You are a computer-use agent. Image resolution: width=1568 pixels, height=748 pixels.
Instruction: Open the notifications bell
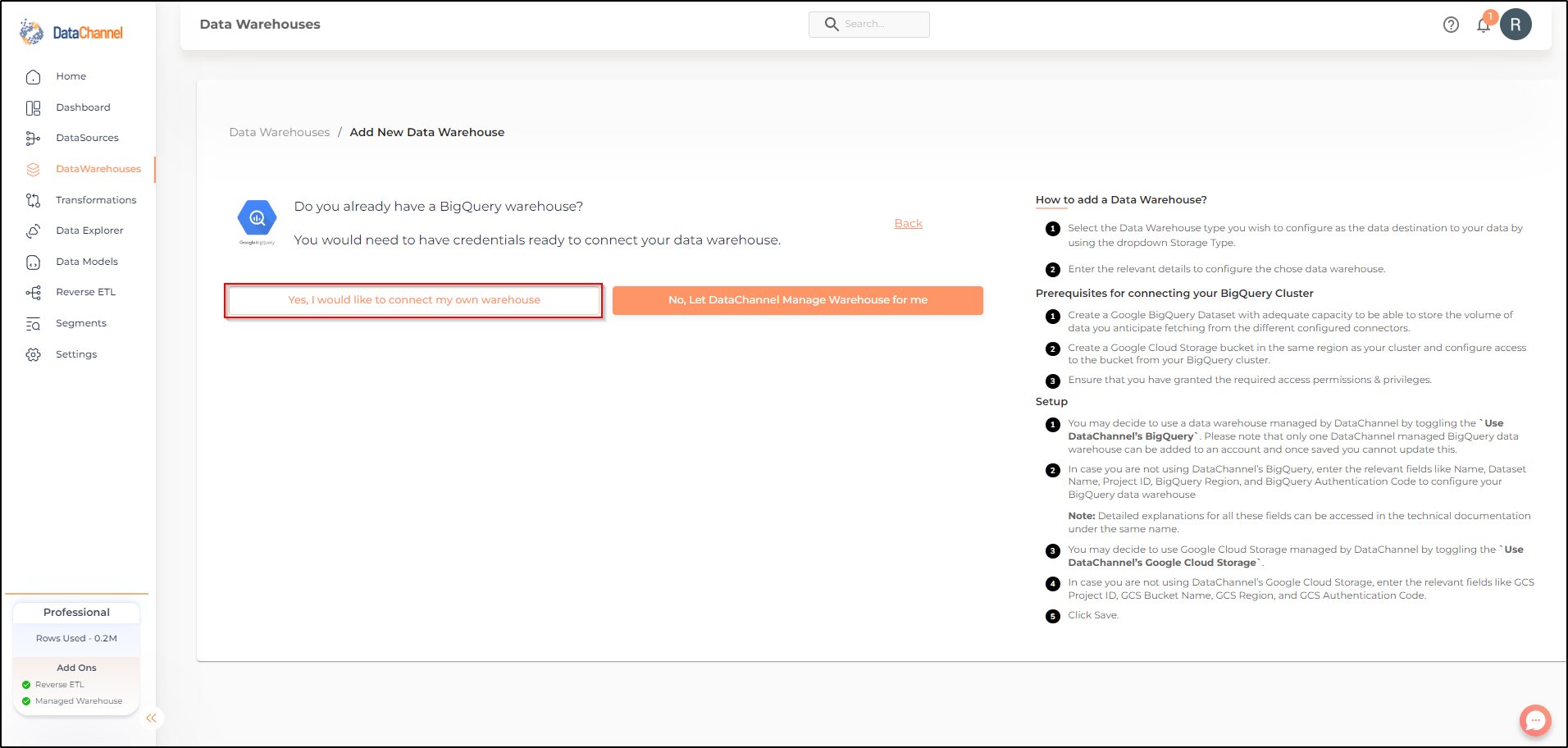pos(1484,25)
